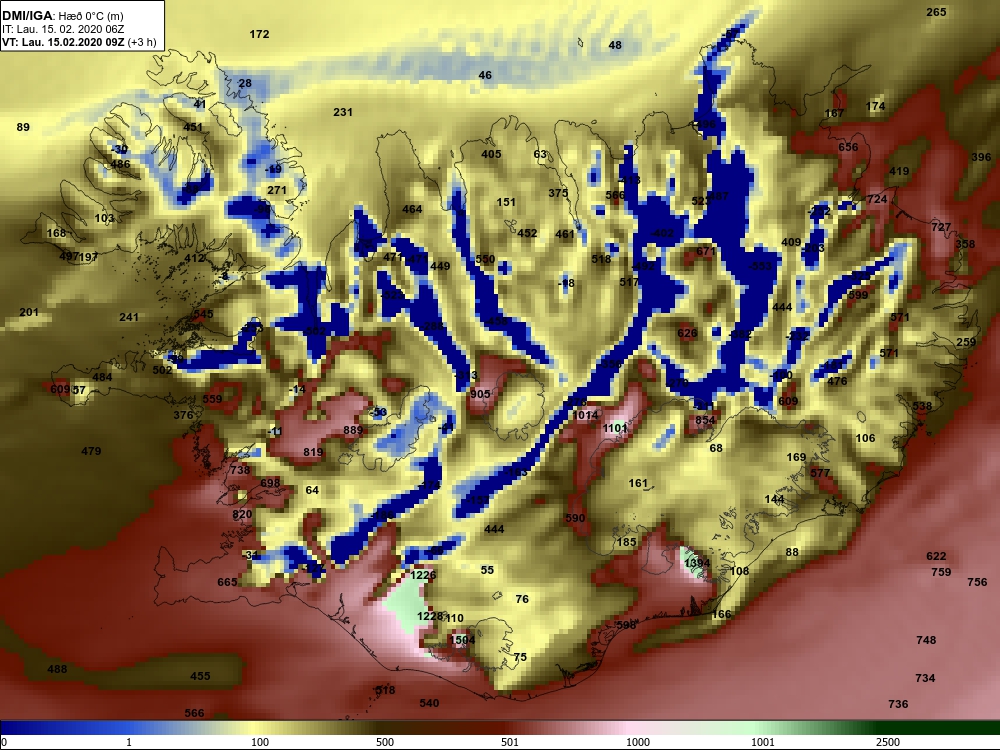1000x750 pixels.
Task: Select the value 201 over the sea
Action: pos(29,312)
